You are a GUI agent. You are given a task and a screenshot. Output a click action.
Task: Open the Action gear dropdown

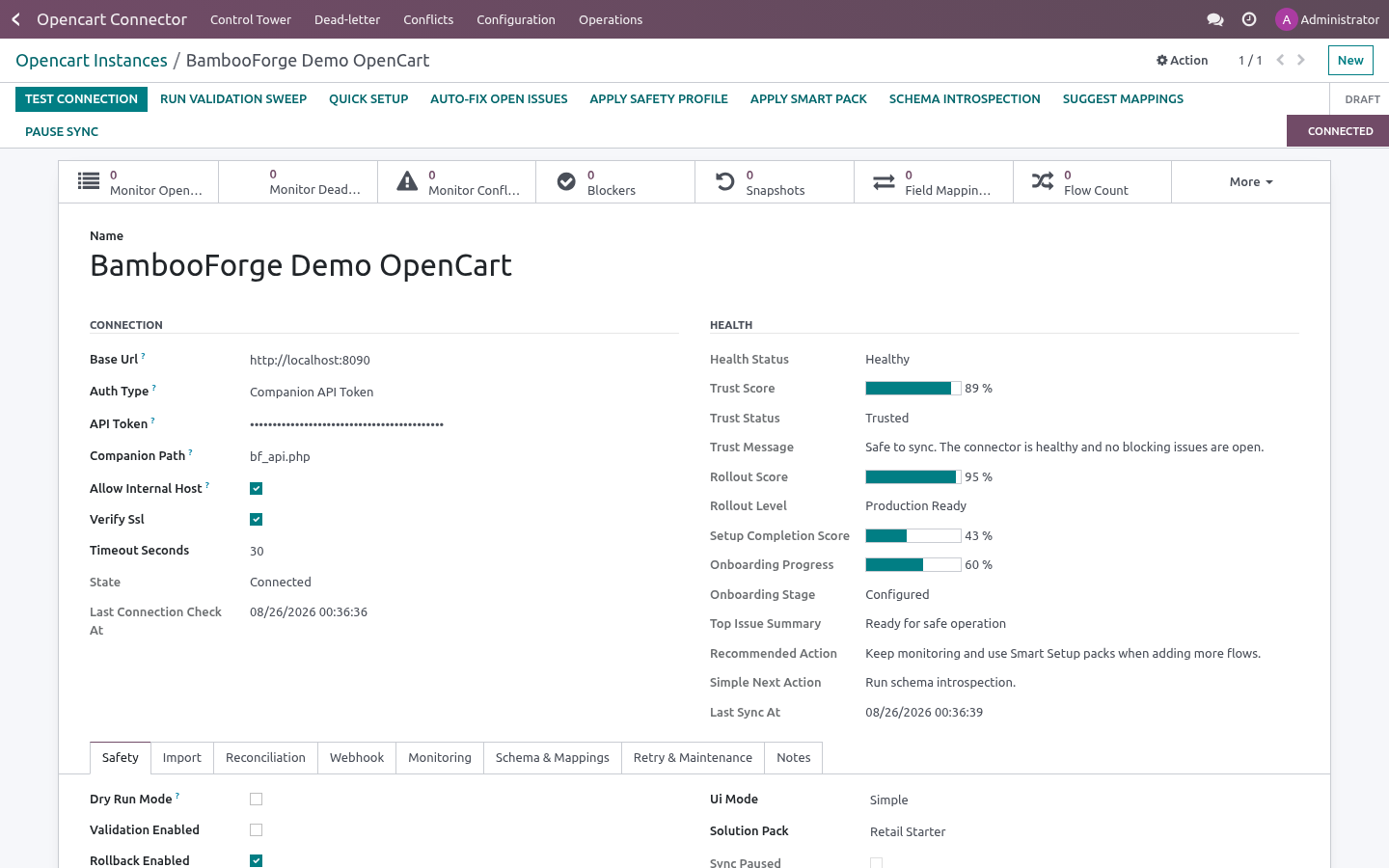pos(1182,60)
